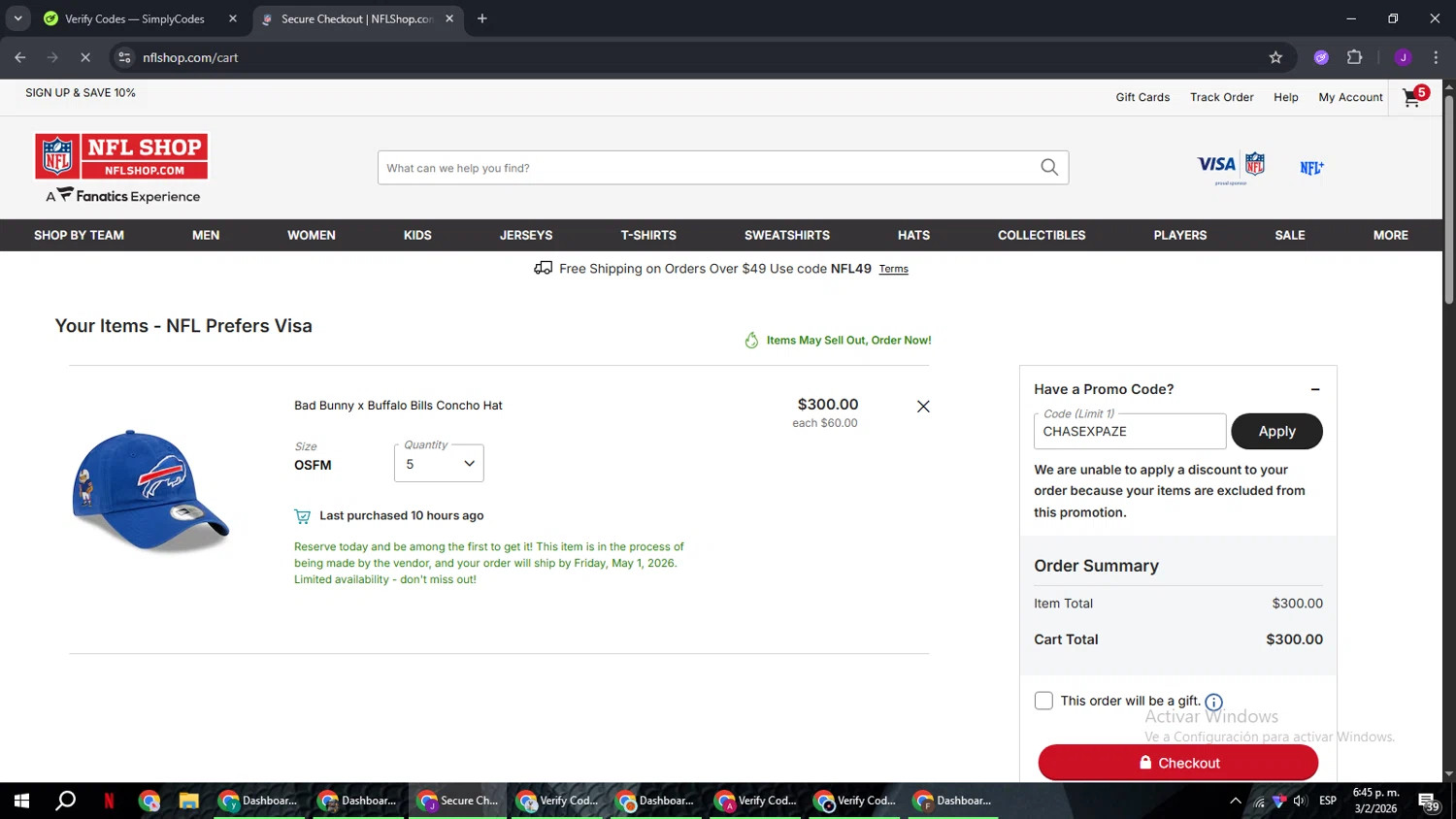The image size is (1456, 819).
Task: Open Windows search from taskbar
Action: pos(66,801)
